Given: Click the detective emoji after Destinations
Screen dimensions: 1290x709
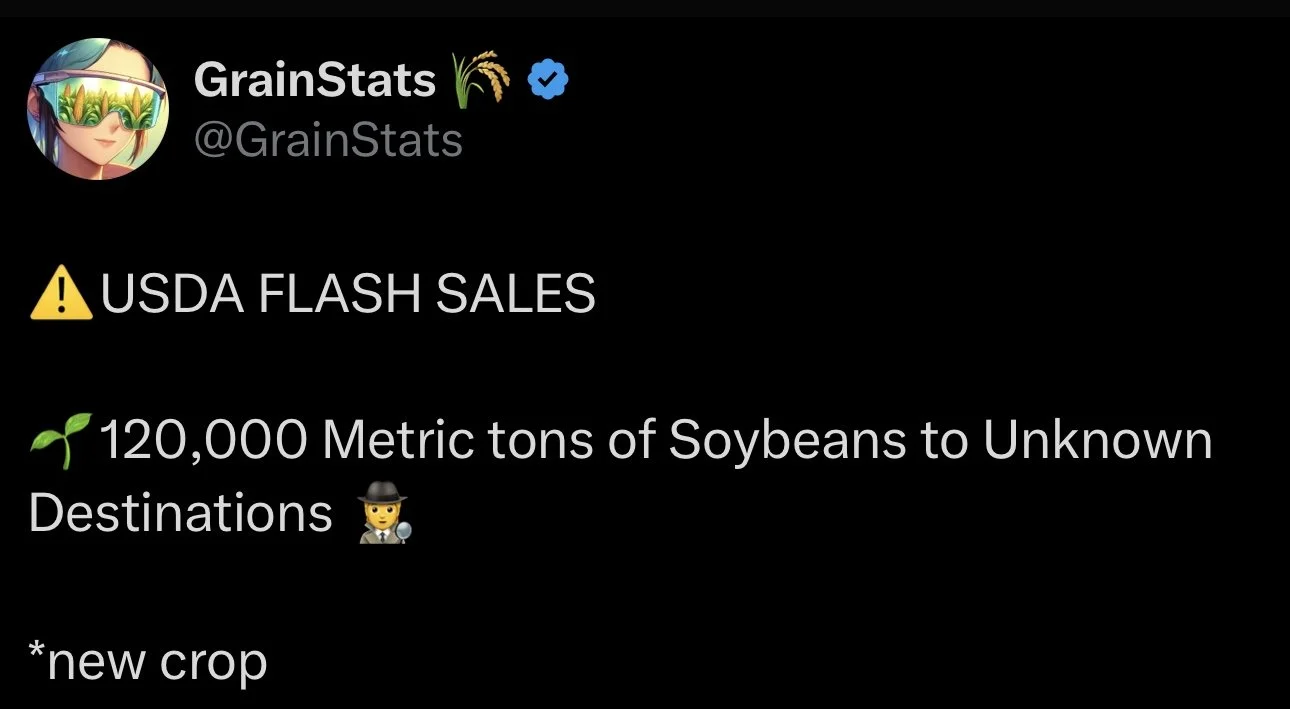Looking at the screenshot, I should 382,514.
